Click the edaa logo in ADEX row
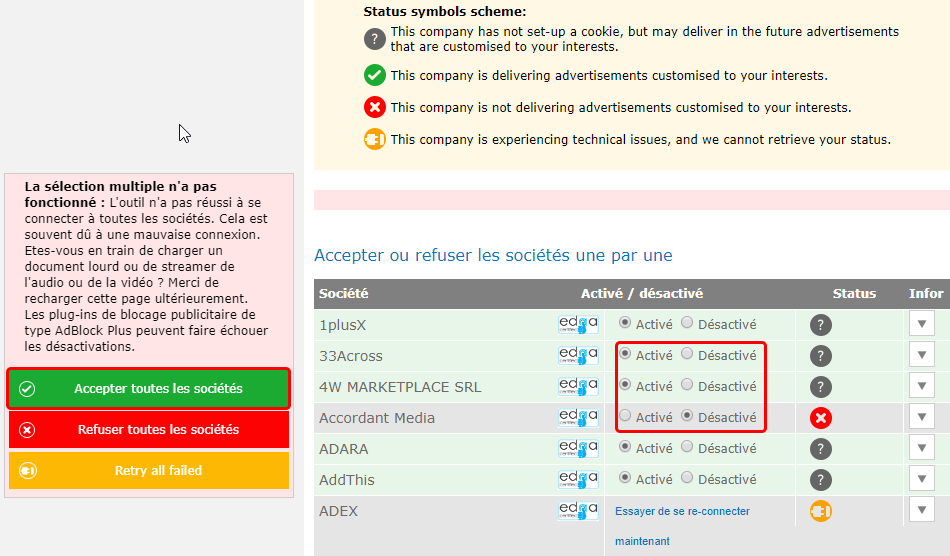The height and width of the screenshot is (556, 950). coord(577,511)
